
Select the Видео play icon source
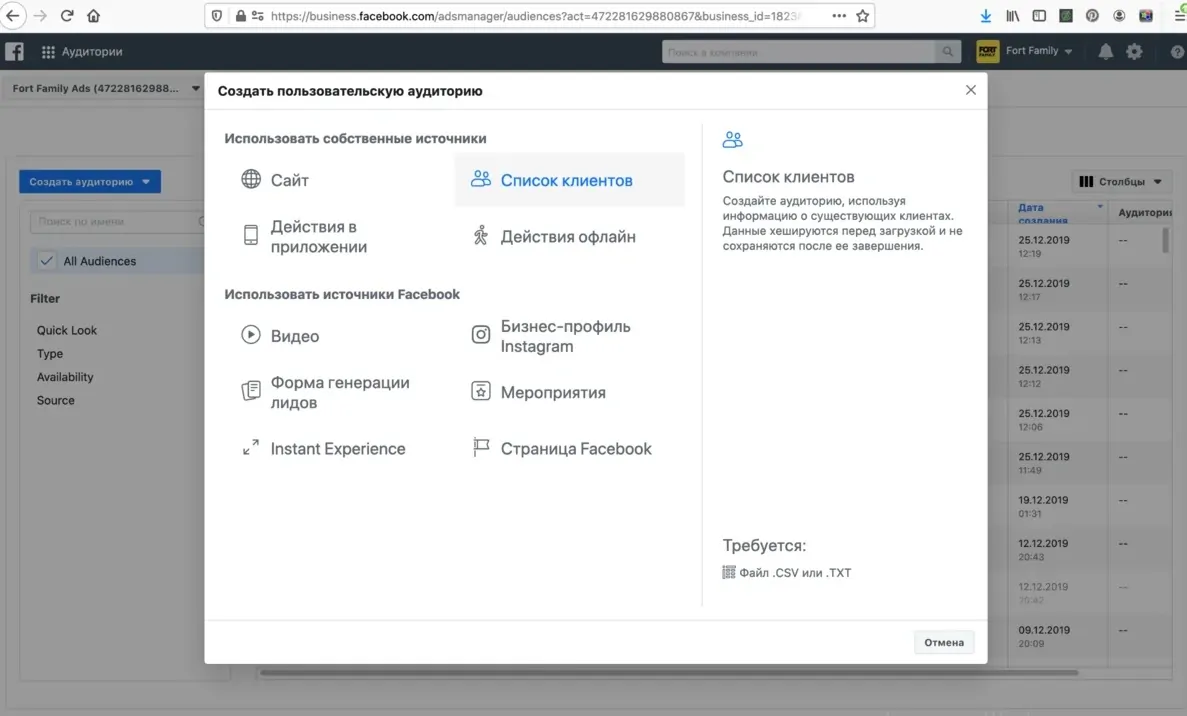pyautogui.click(x=251, y=335)
